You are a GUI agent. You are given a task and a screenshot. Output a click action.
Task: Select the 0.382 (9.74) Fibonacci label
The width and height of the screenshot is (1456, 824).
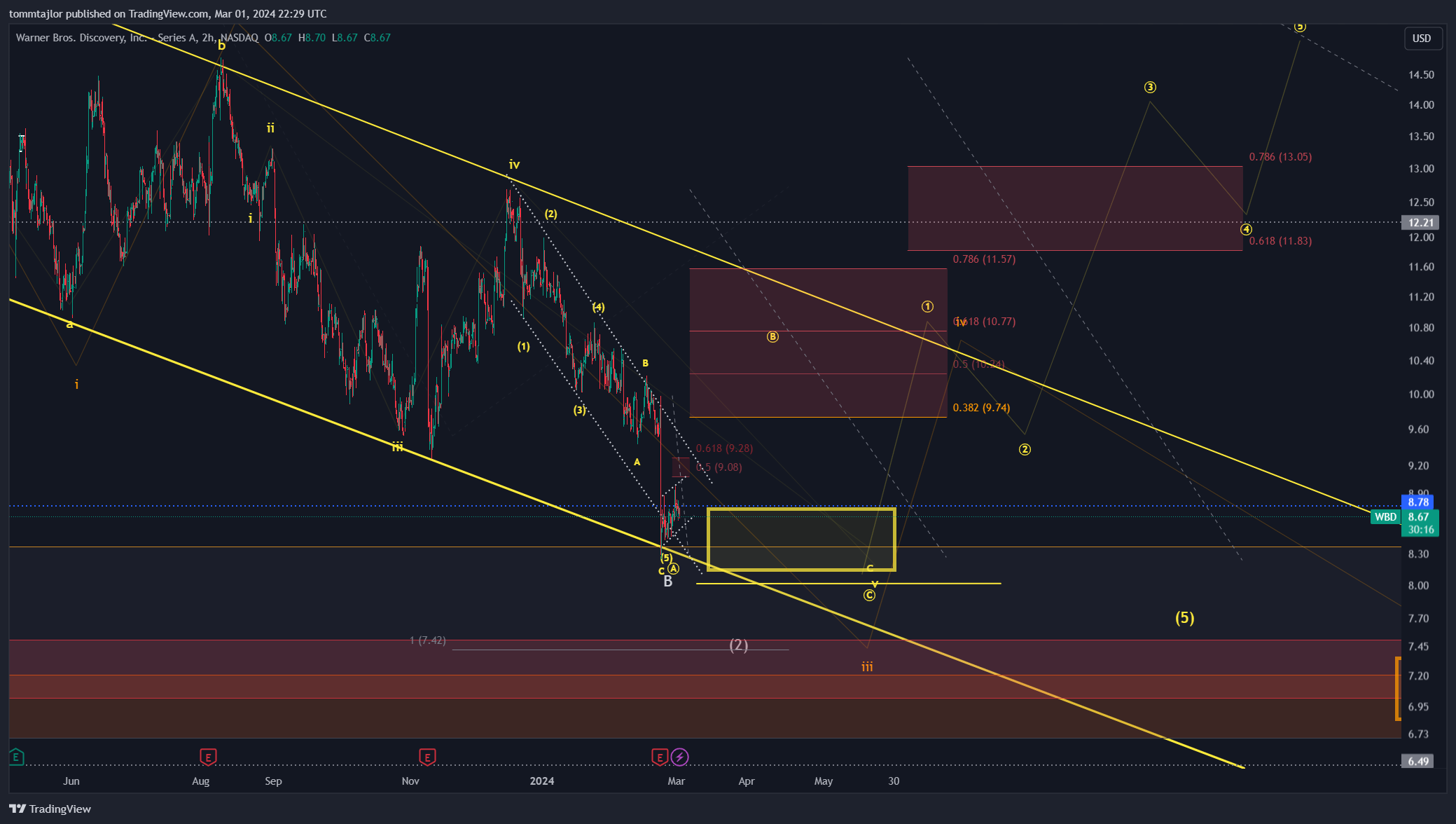tap(981, 408)
